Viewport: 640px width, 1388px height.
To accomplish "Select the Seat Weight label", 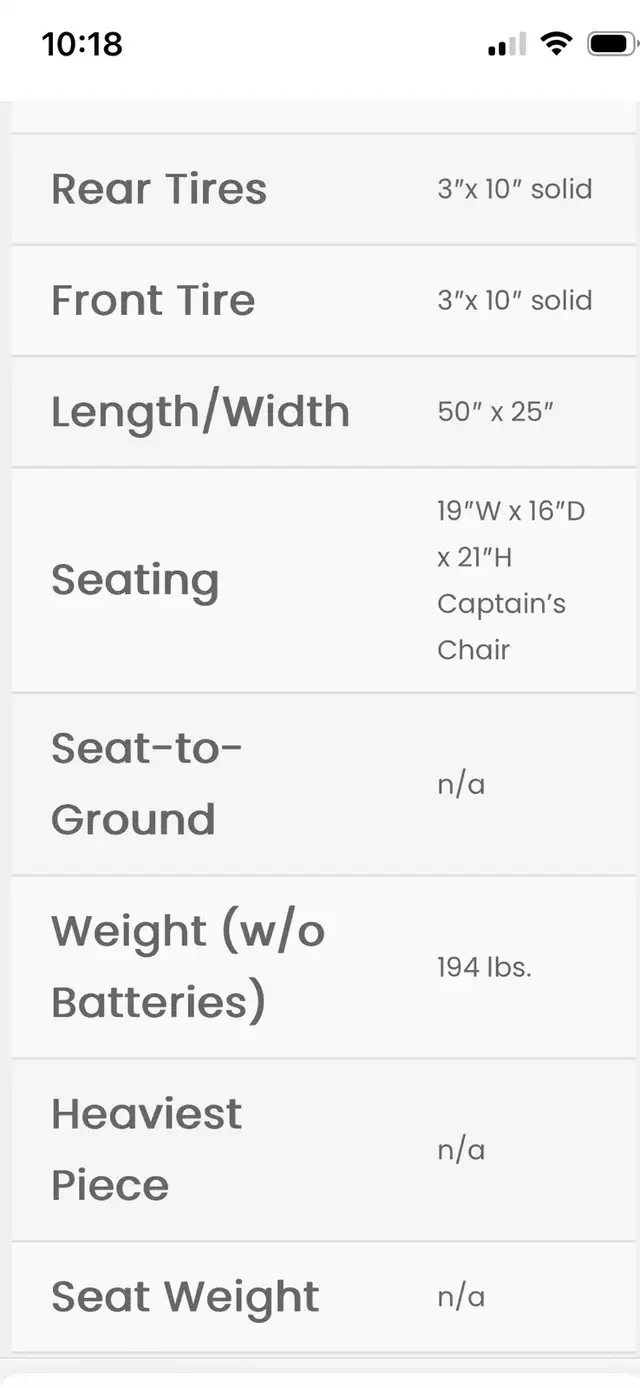I will 185,1297.
